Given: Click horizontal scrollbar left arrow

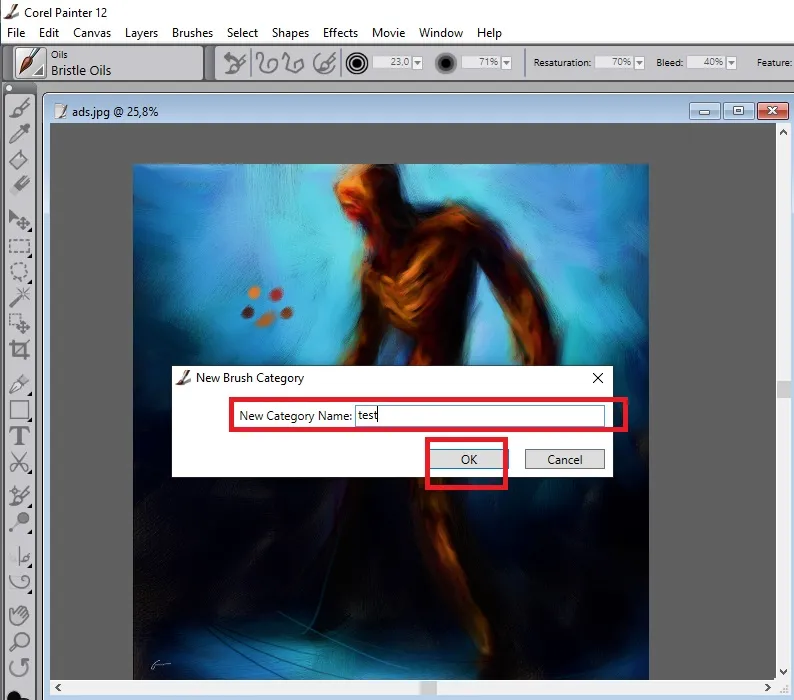Looking at the screenshot, I should (x=58, y=687).
